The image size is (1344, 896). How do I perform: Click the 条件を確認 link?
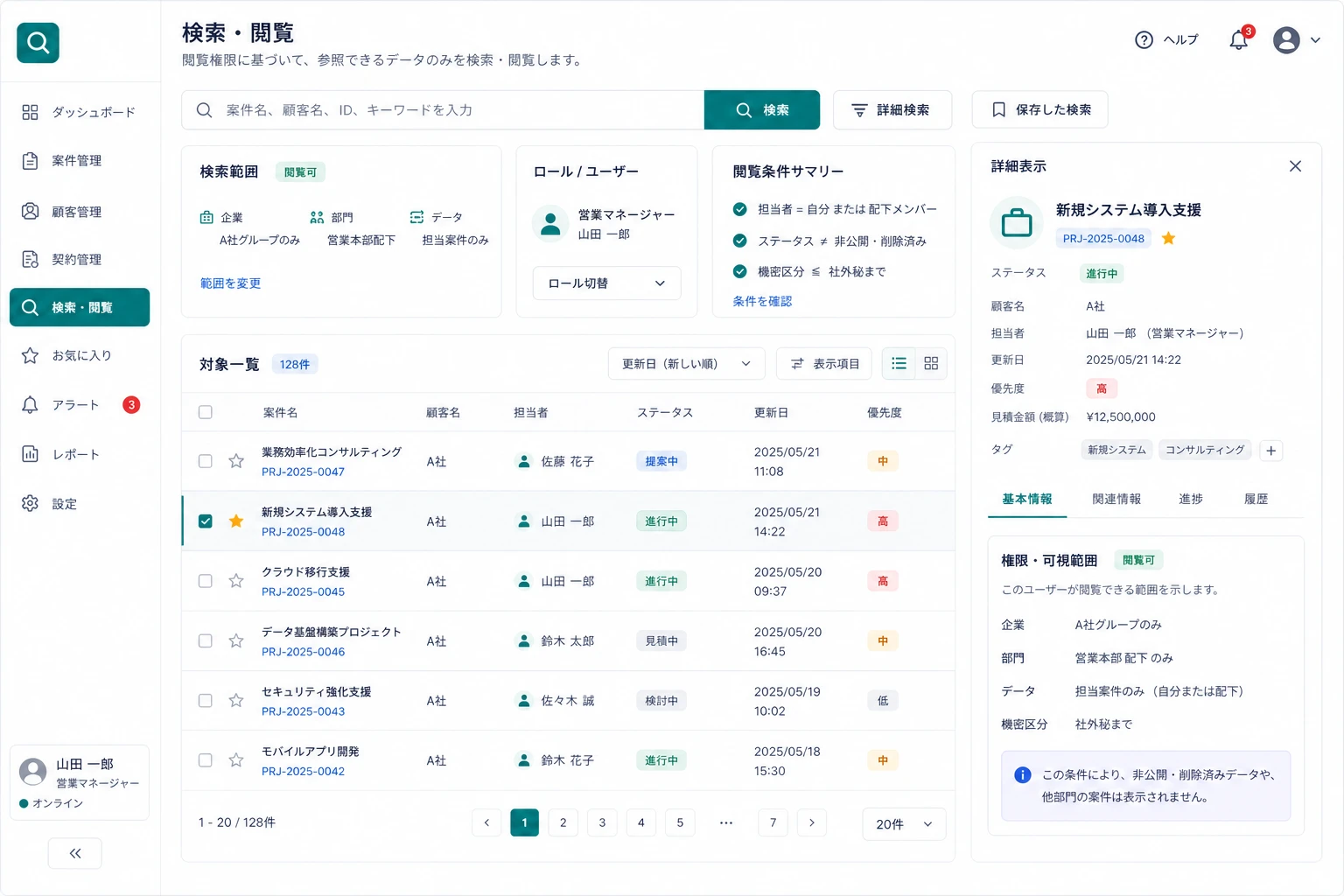[762, 301]
